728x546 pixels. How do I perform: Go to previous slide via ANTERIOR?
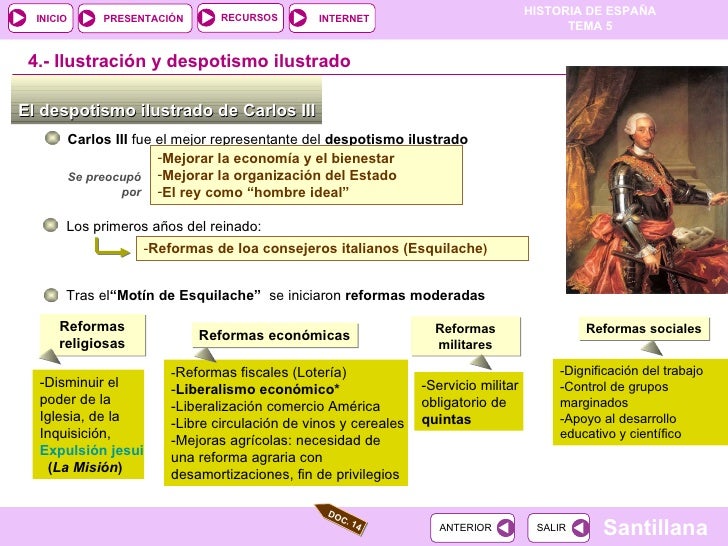click(x=473, y=527)
